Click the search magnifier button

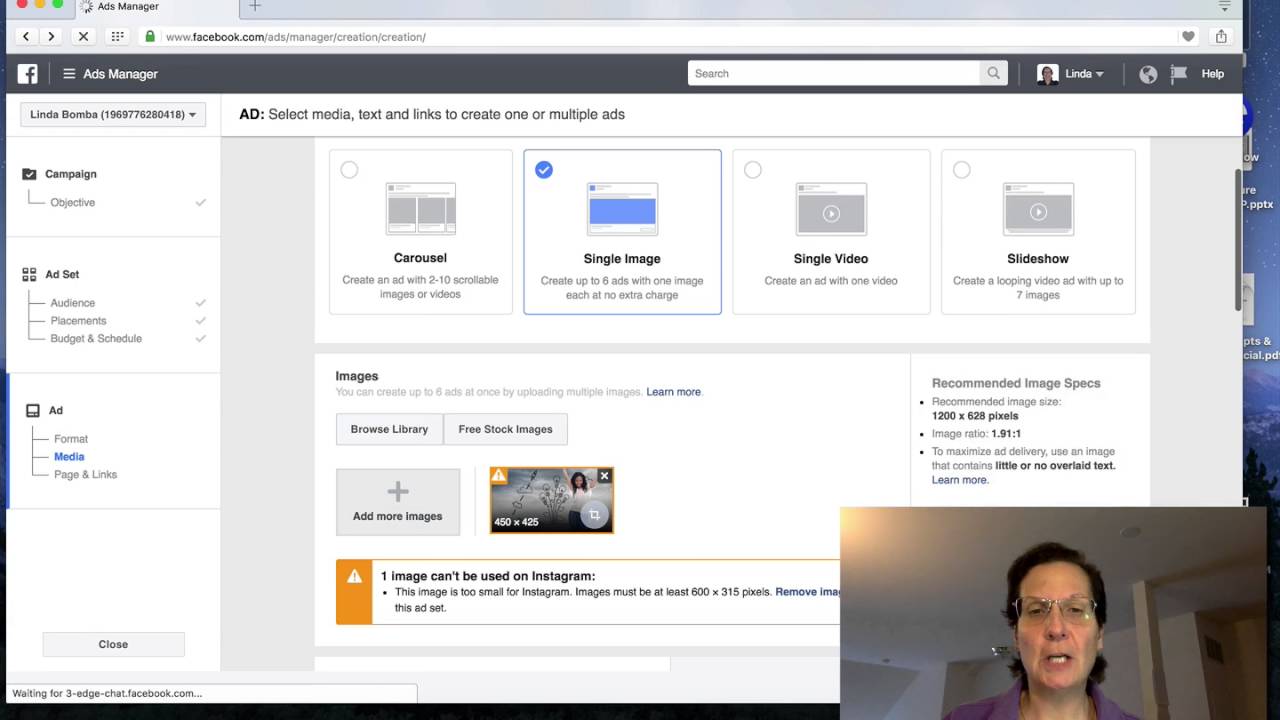coord(993,73)
